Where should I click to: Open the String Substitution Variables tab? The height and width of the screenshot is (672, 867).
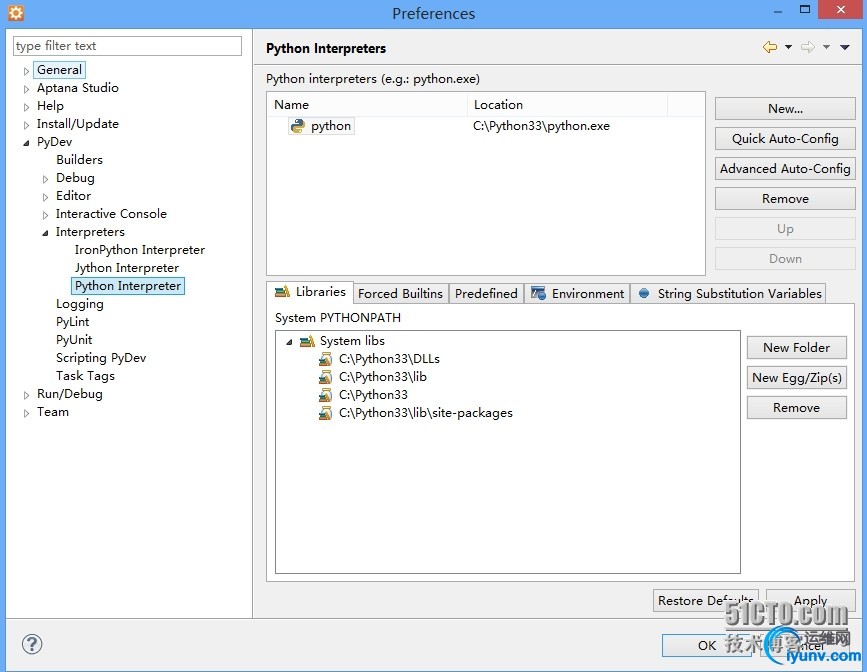pyautogui.click(x=729, y=294)
